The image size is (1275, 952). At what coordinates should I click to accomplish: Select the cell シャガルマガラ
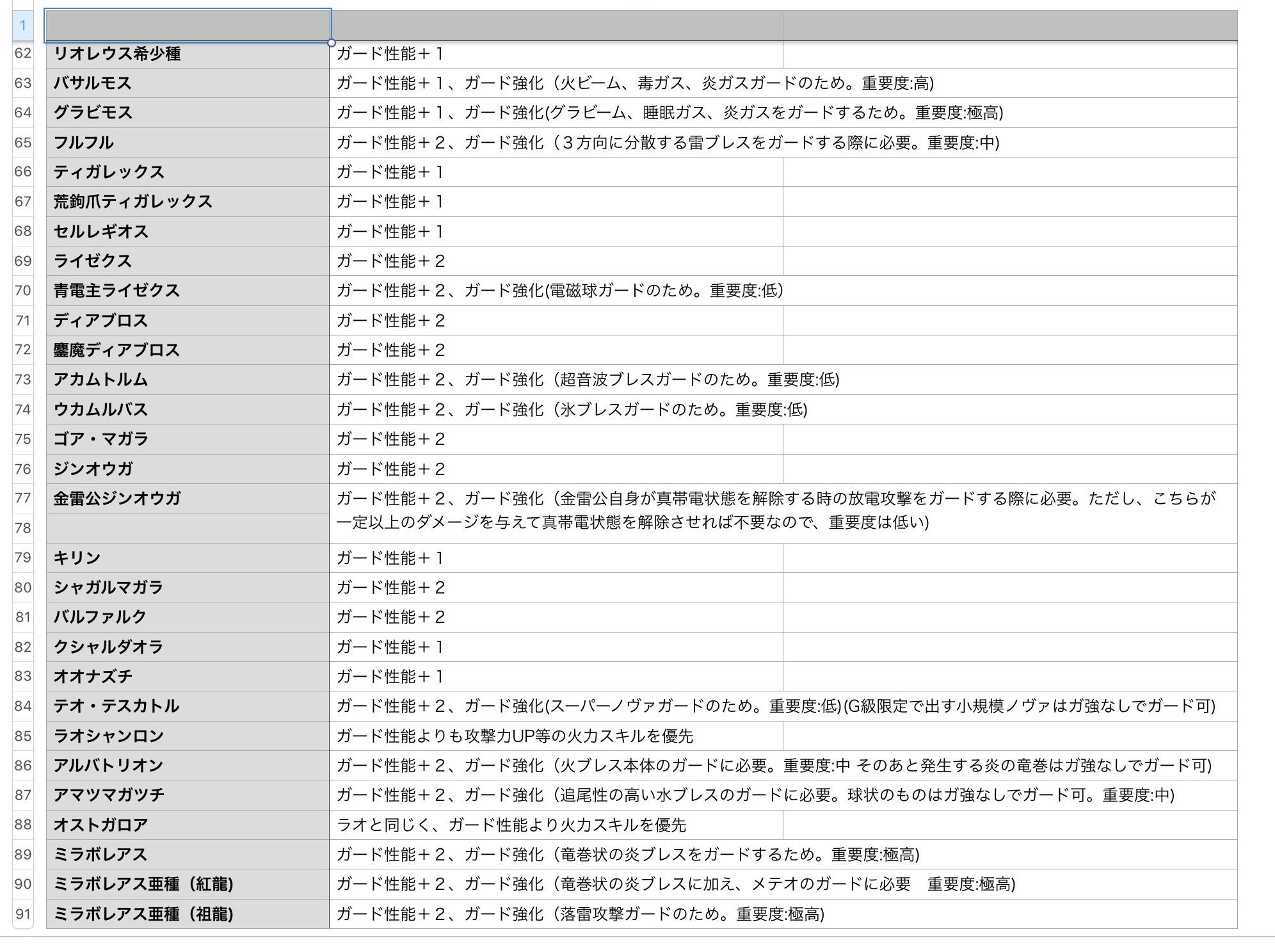[x=188, y=587]
